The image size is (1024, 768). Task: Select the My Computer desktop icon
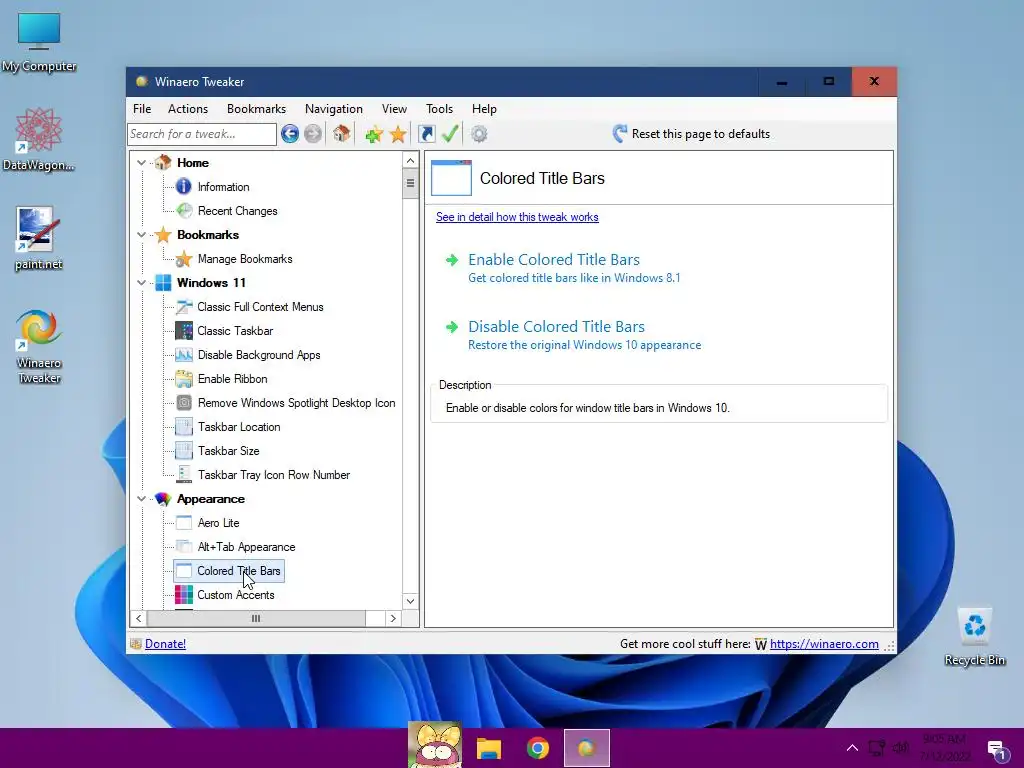[x=39, y=42]
